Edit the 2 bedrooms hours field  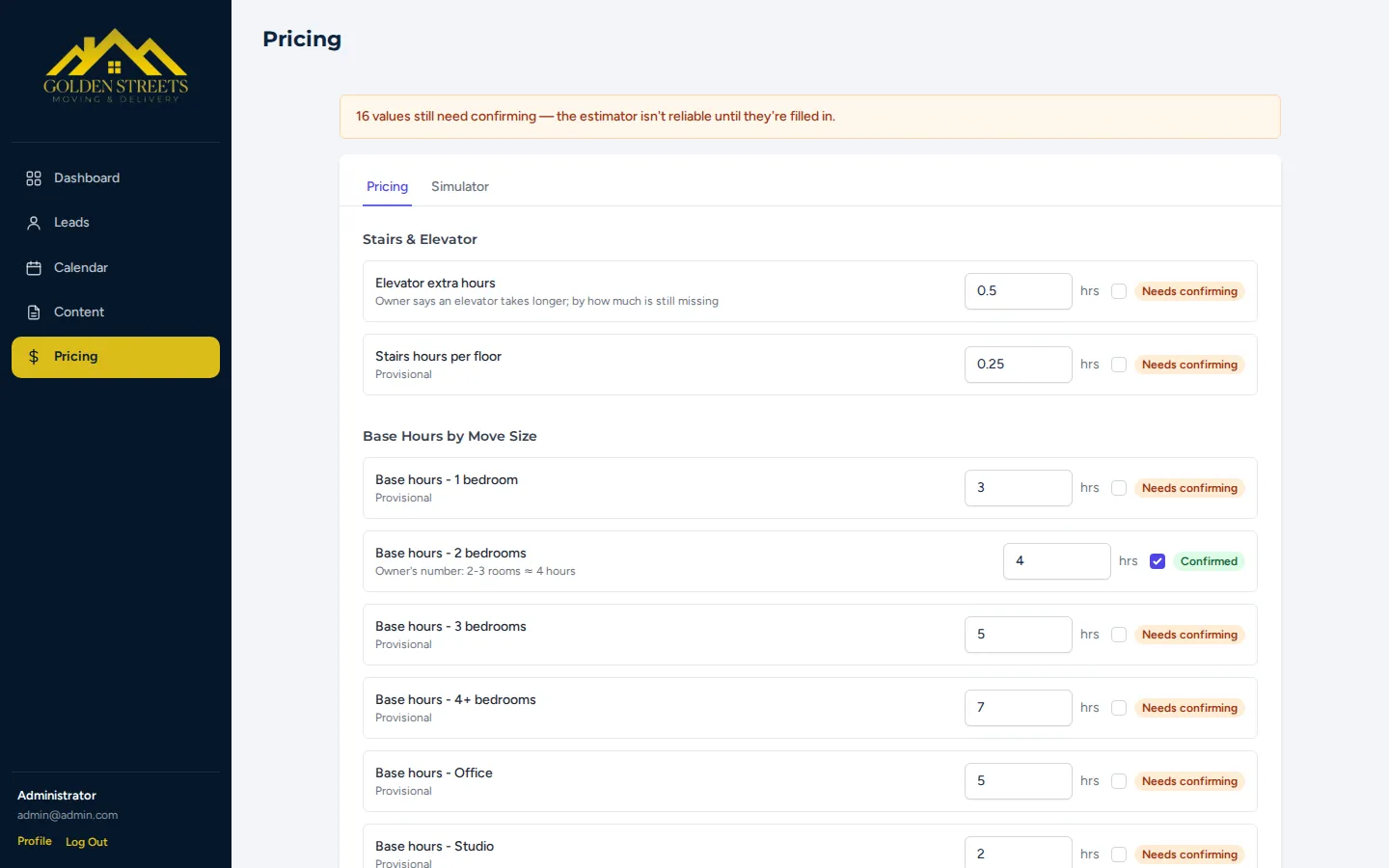coord(1057,561)
